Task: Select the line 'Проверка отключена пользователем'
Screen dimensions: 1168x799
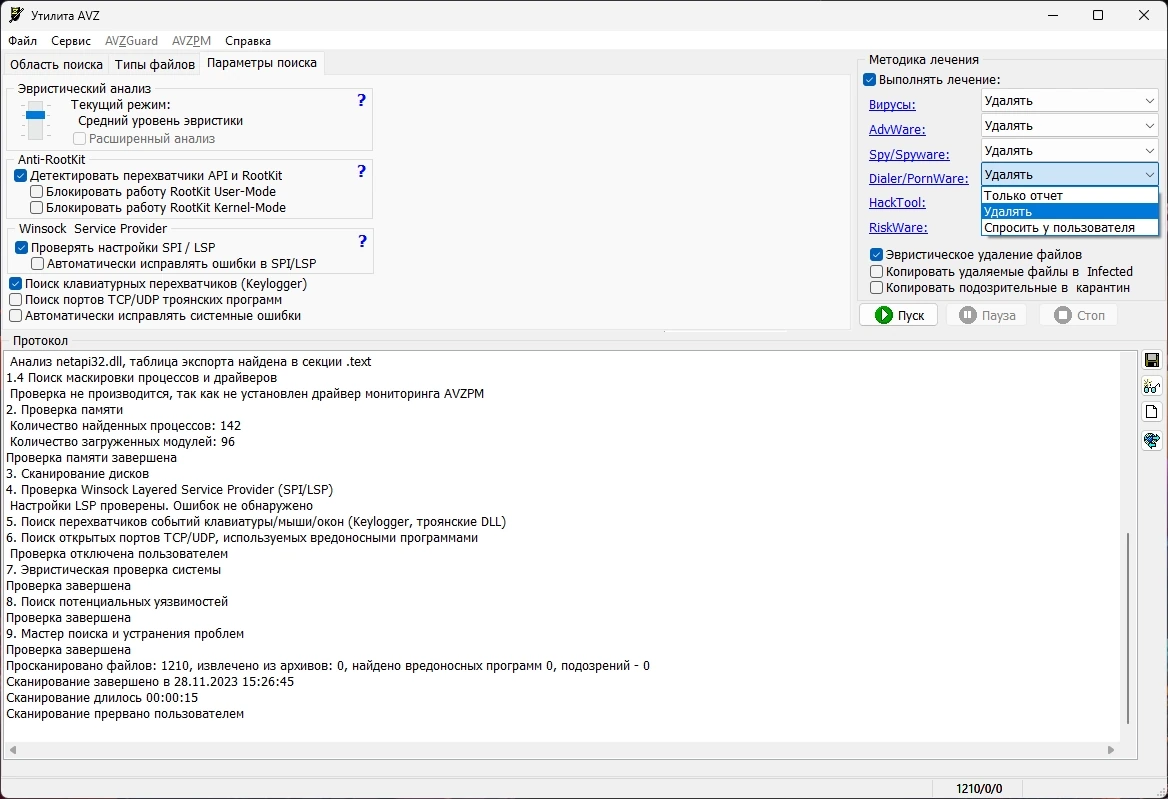Action: (118, 554)
